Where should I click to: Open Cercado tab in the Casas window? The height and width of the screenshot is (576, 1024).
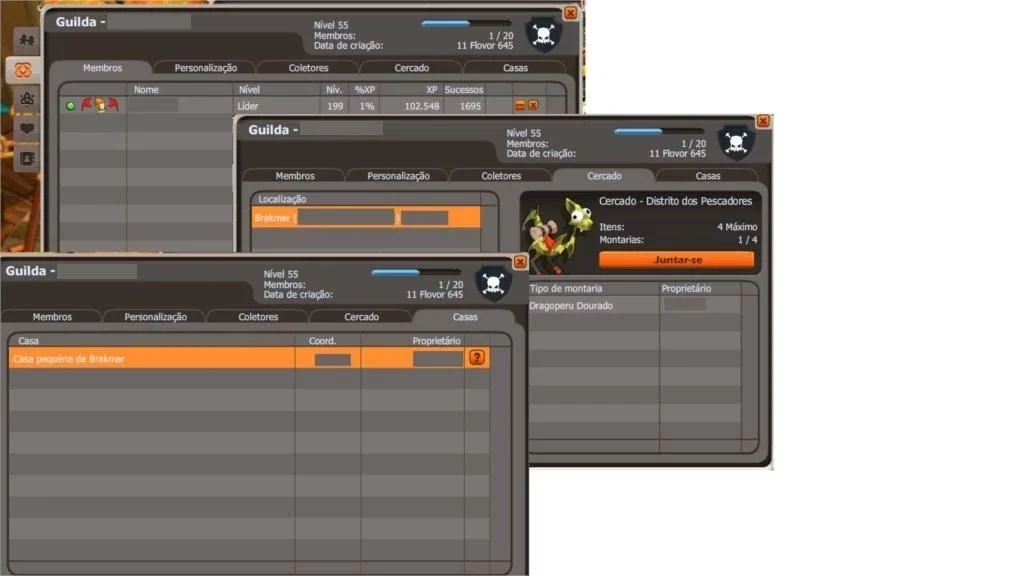[x=361, y=317]
